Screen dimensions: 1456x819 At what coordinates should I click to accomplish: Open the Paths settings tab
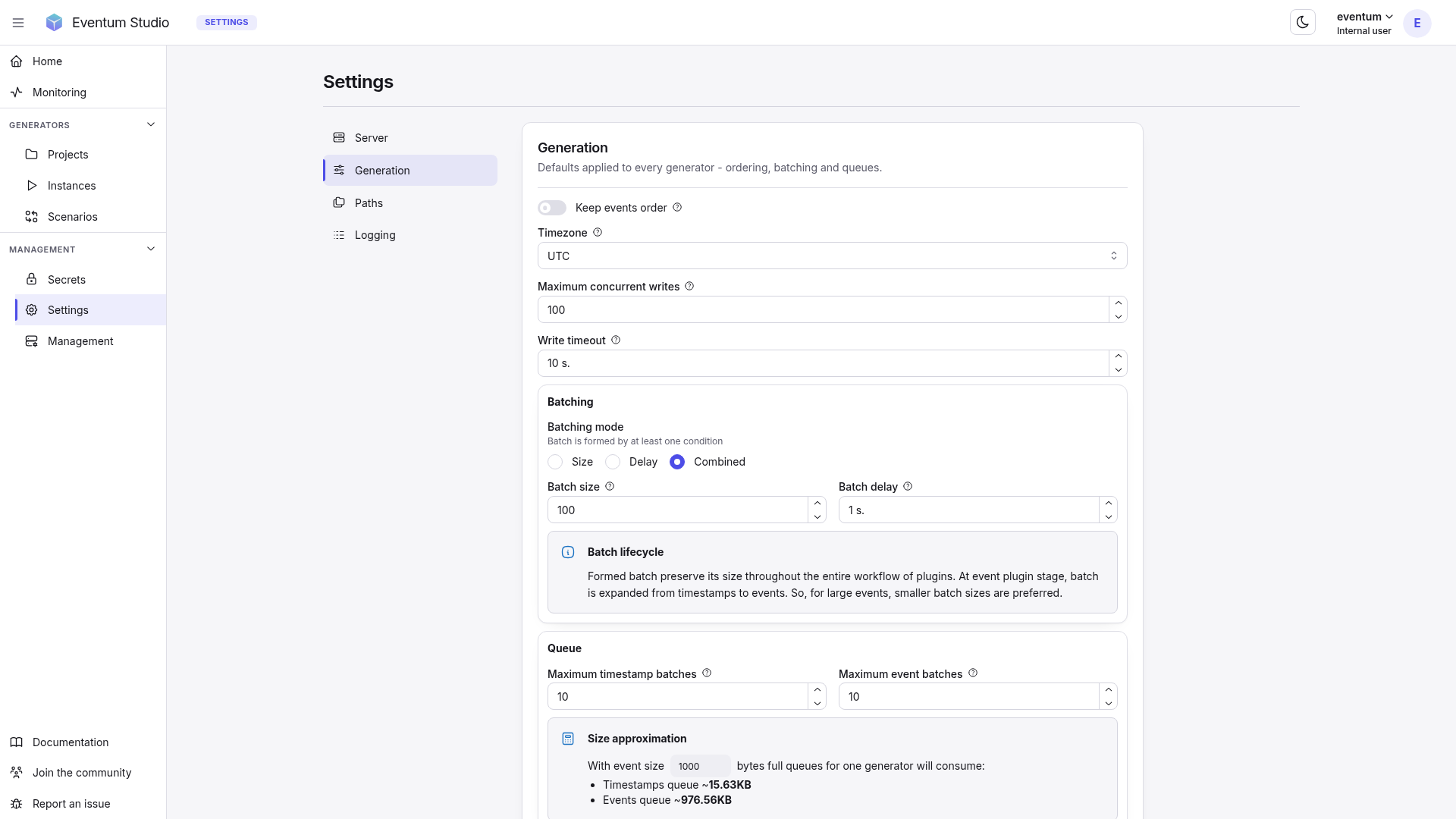coord(410,203)
